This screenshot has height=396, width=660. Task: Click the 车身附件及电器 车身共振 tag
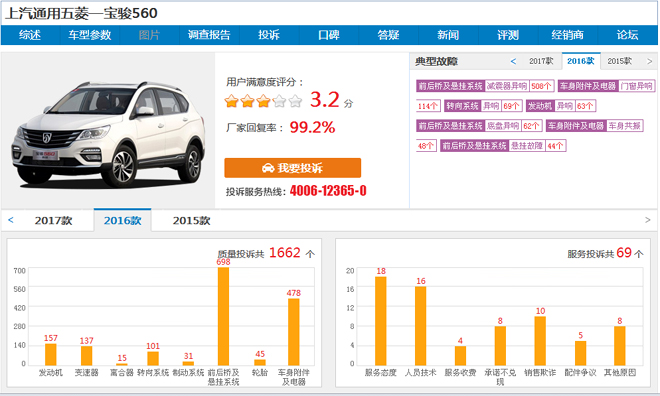click(x=594, y=126)
